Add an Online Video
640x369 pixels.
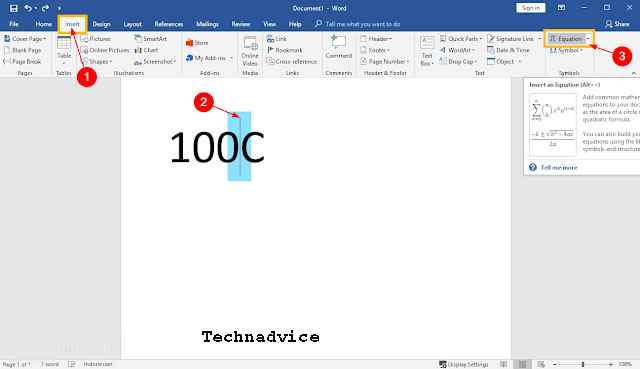point(250,51)
